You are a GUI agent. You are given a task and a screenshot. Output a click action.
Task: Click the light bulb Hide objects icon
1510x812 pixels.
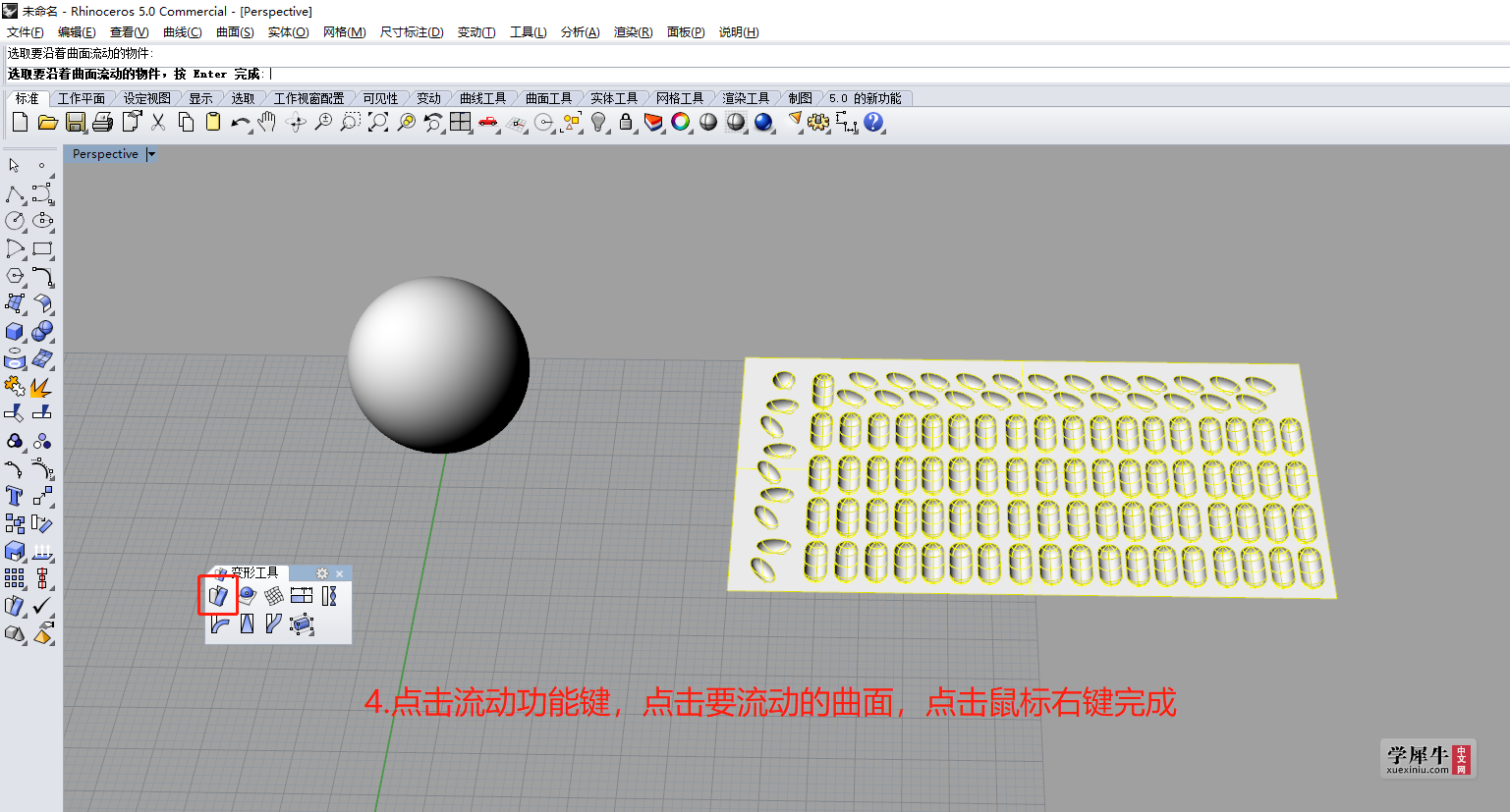pos(598,122)
